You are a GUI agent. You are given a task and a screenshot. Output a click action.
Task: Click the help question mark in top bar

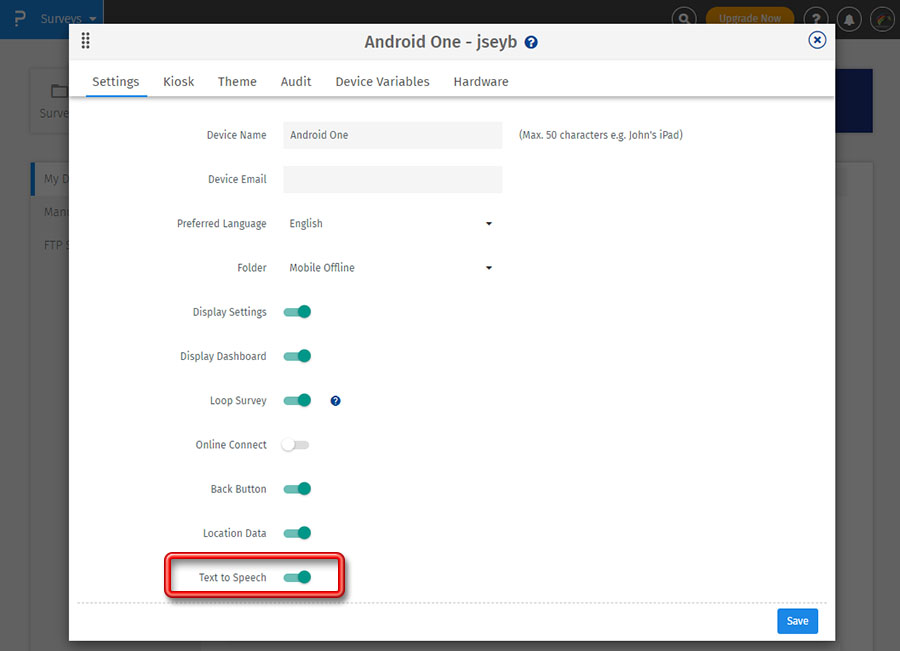coord(817,19)
